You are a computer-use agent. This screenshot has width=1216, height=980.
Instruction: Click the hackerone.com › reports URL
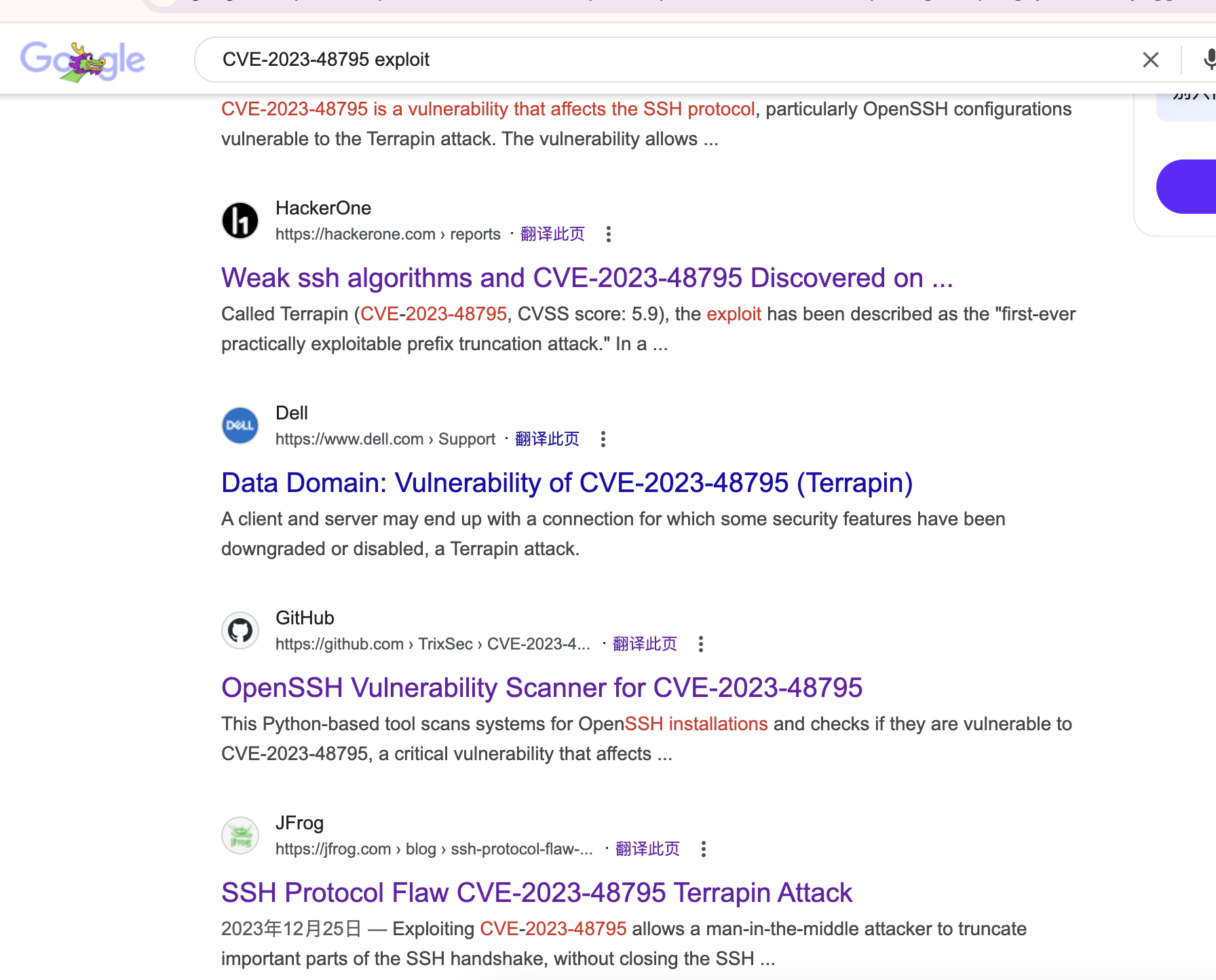[x=387, y=234]
